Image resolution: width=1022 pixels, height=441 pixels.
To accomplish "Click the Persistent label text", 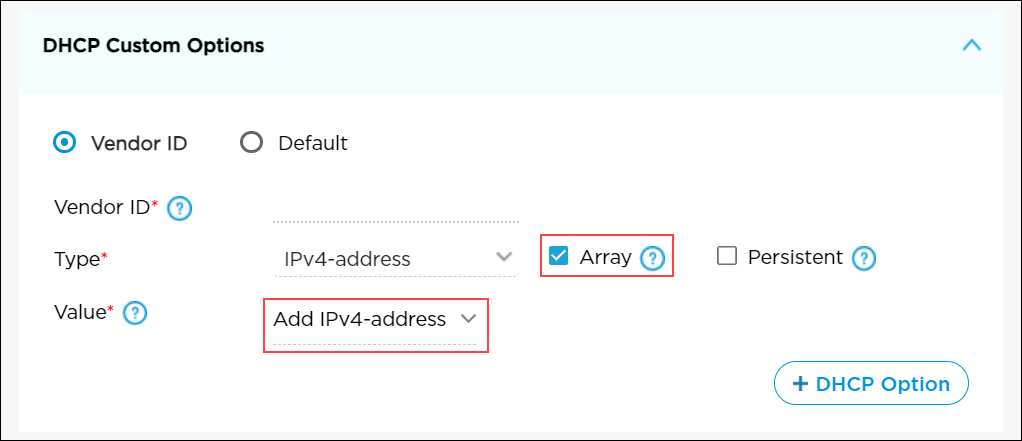I will point(795,258).
